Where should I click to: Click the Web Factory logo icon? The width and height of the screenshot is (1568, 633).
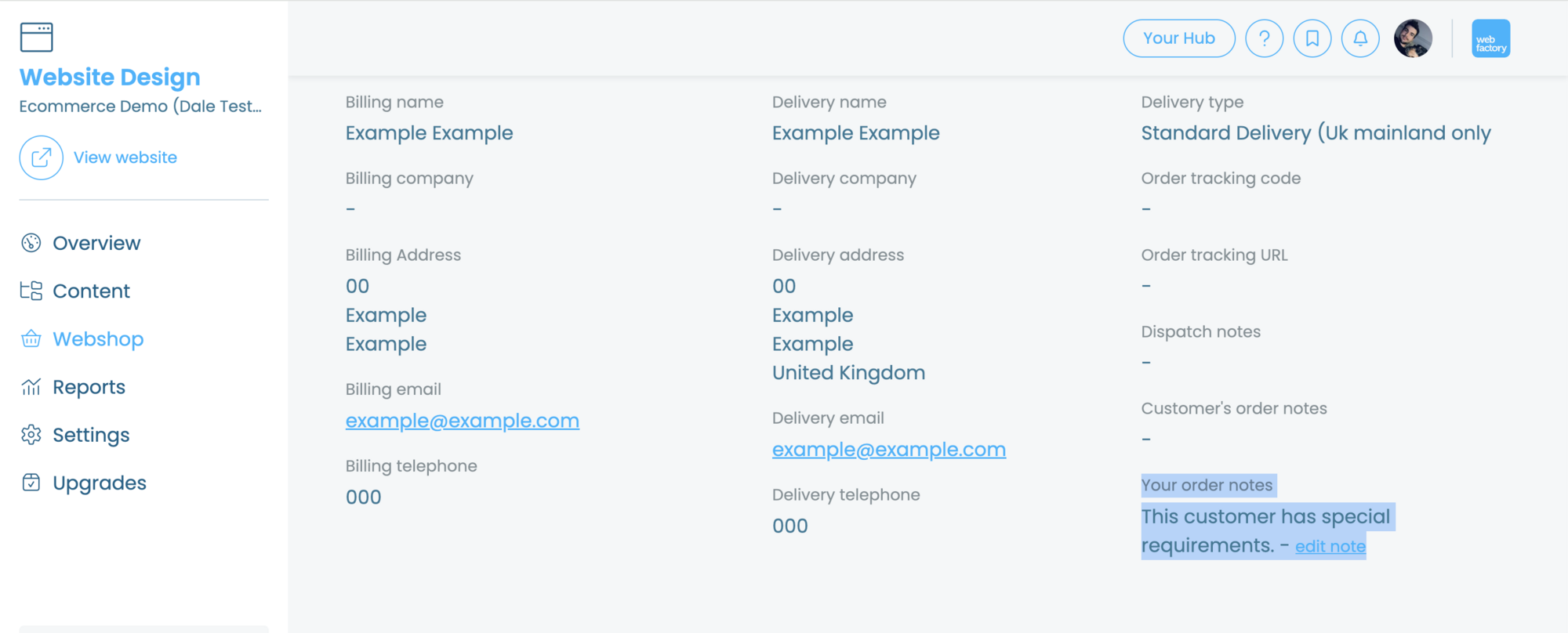coord(1490,38)
